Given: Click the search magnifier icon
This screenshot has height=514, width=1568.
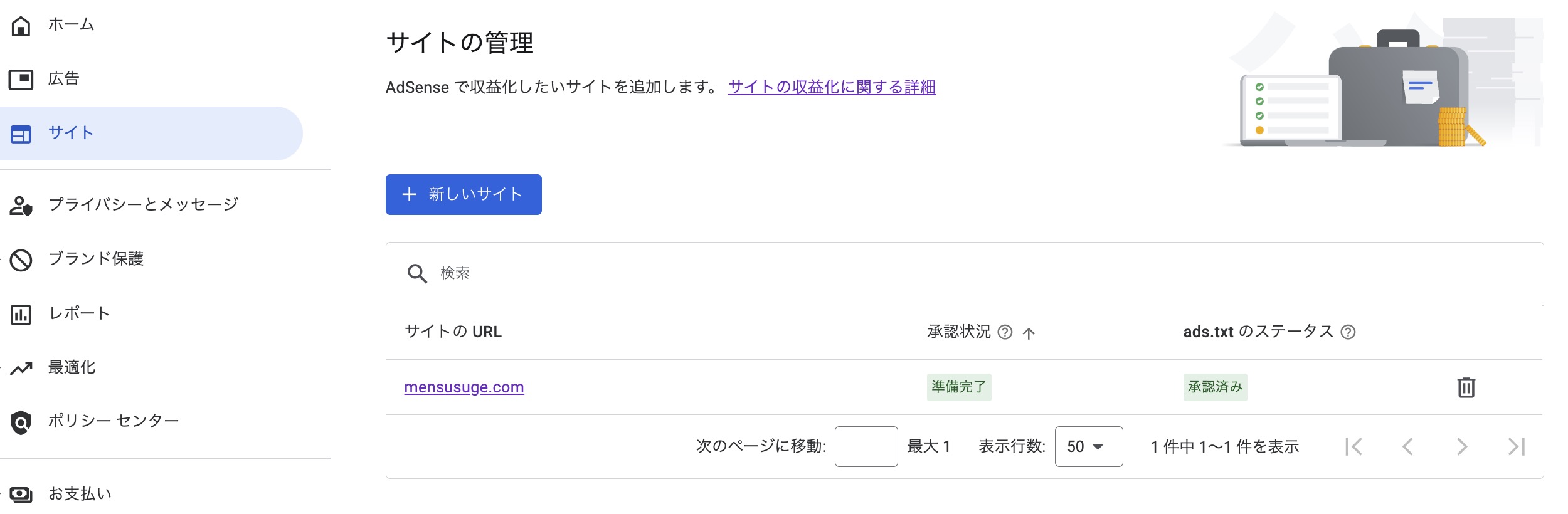Looking at the screenshot, I should pyautogui.click(x=416, y=273).
